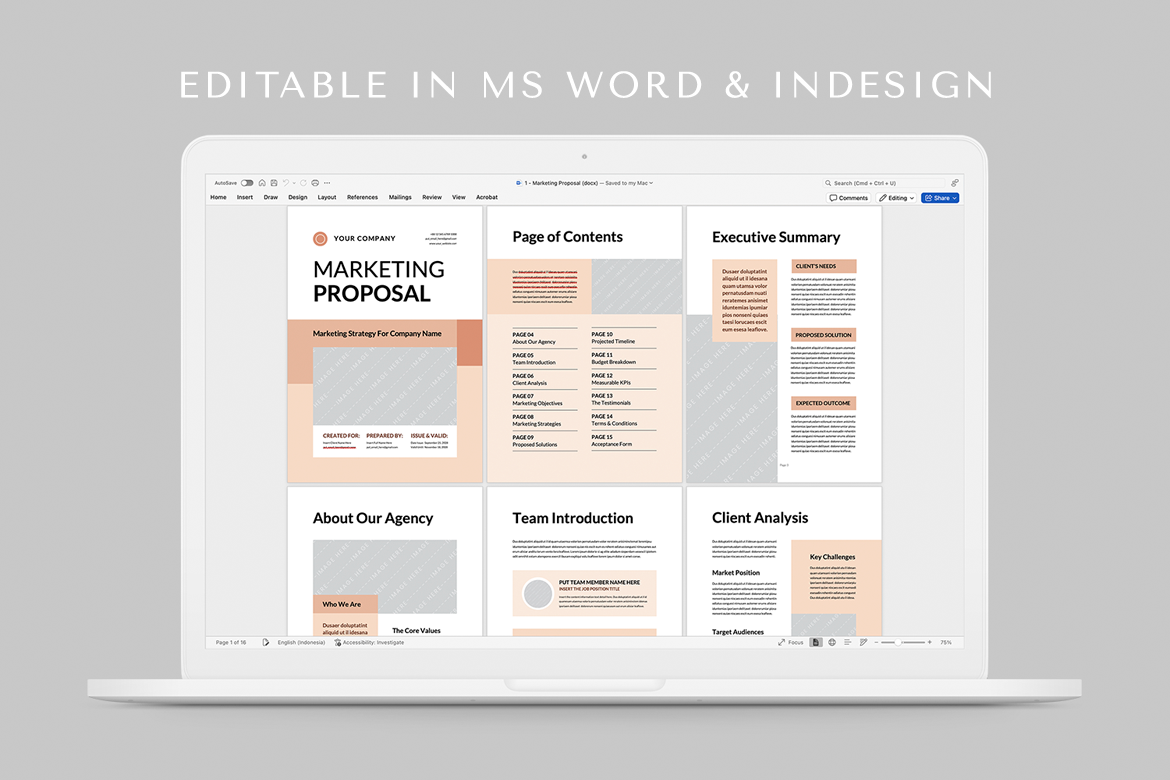Click the spelling check icon in status bar
This screenshot has height=780, width=1170.
click(266, 642)
